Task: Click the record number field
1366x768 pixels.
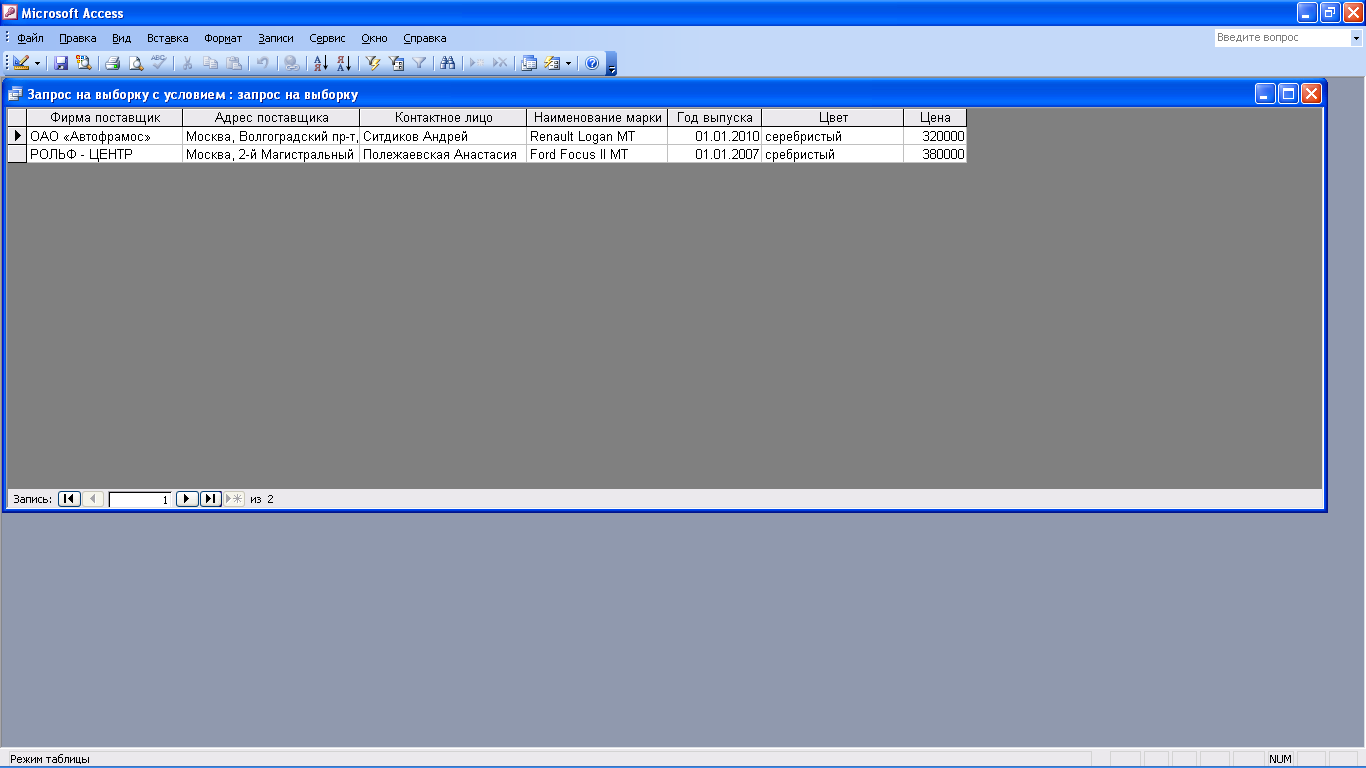Action: [x=140, y=499]
